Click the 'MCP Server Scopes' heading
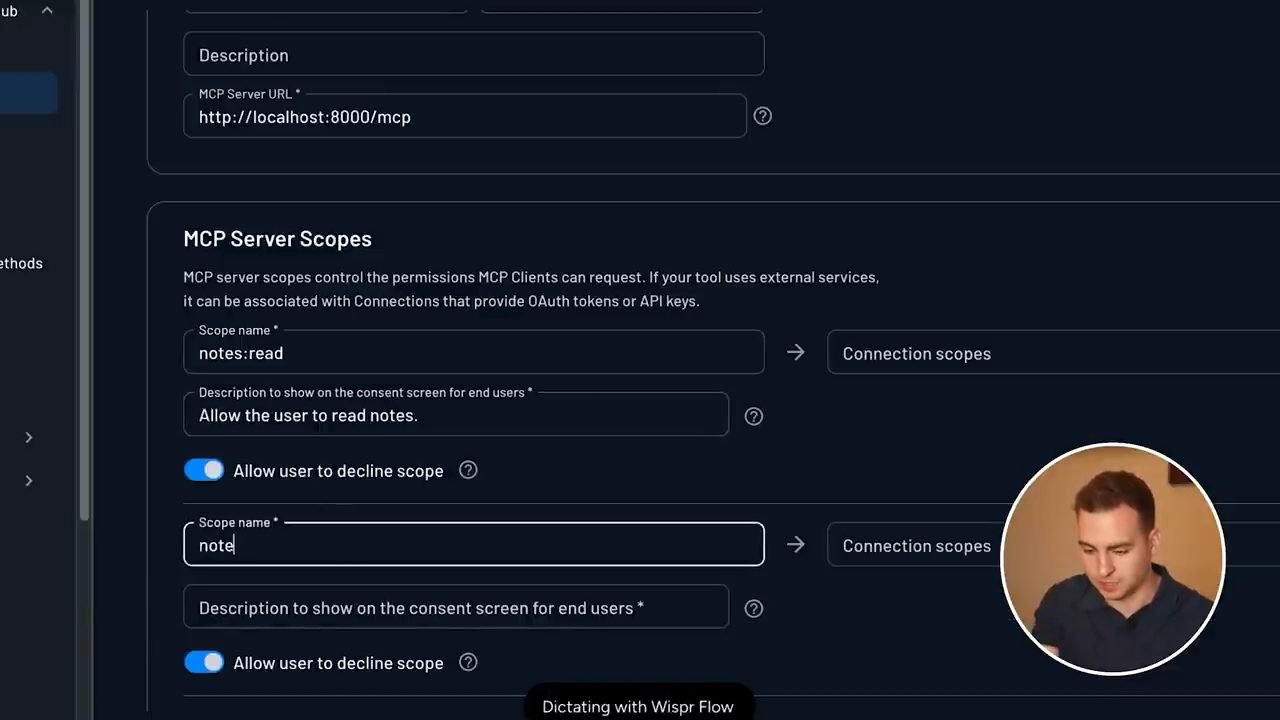The width and height of the screenshot is (1280, 720). pyautogui.click(x=278, y=238)
